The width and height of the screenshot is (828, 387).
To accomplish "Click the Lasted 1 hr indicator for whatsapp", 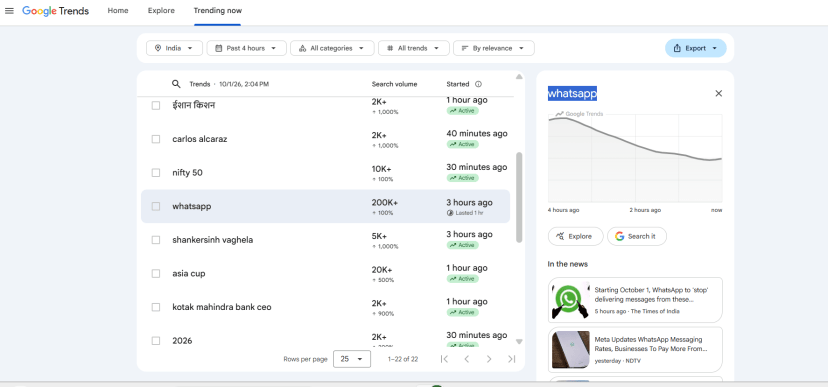I will (x=465, y=213).
